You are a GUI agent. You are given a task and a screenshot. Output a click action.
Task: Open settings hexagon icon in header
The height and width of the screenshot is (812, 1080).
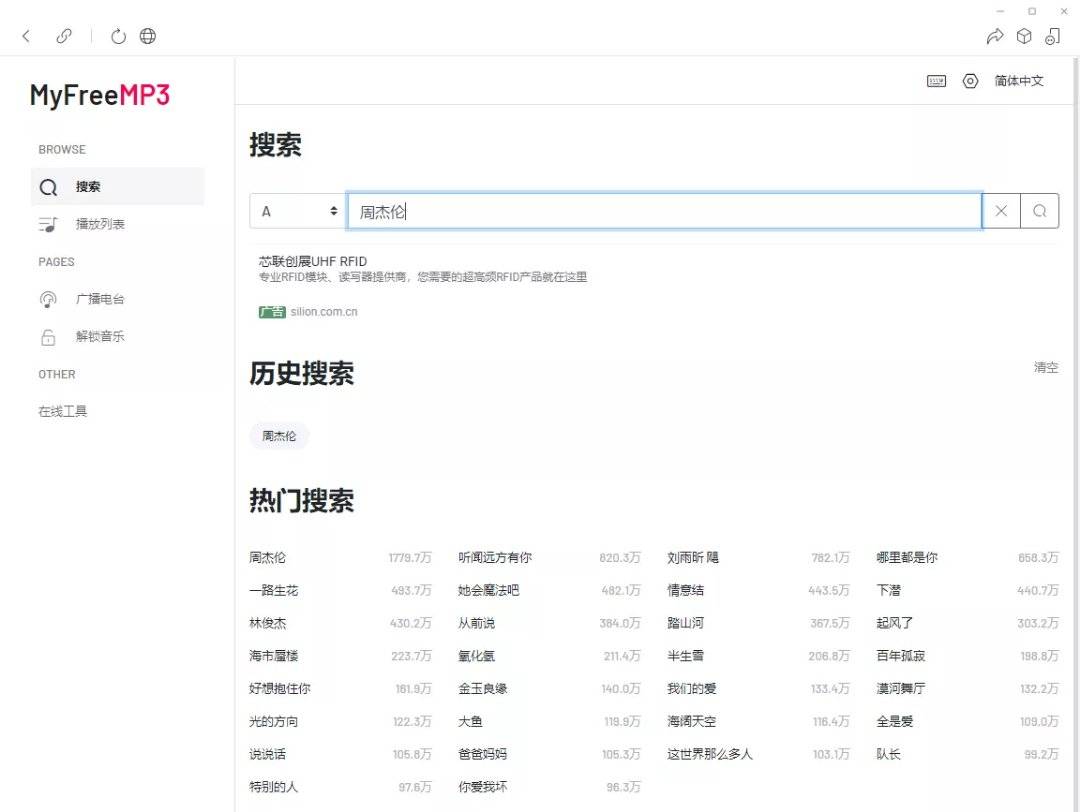(970, 81)
